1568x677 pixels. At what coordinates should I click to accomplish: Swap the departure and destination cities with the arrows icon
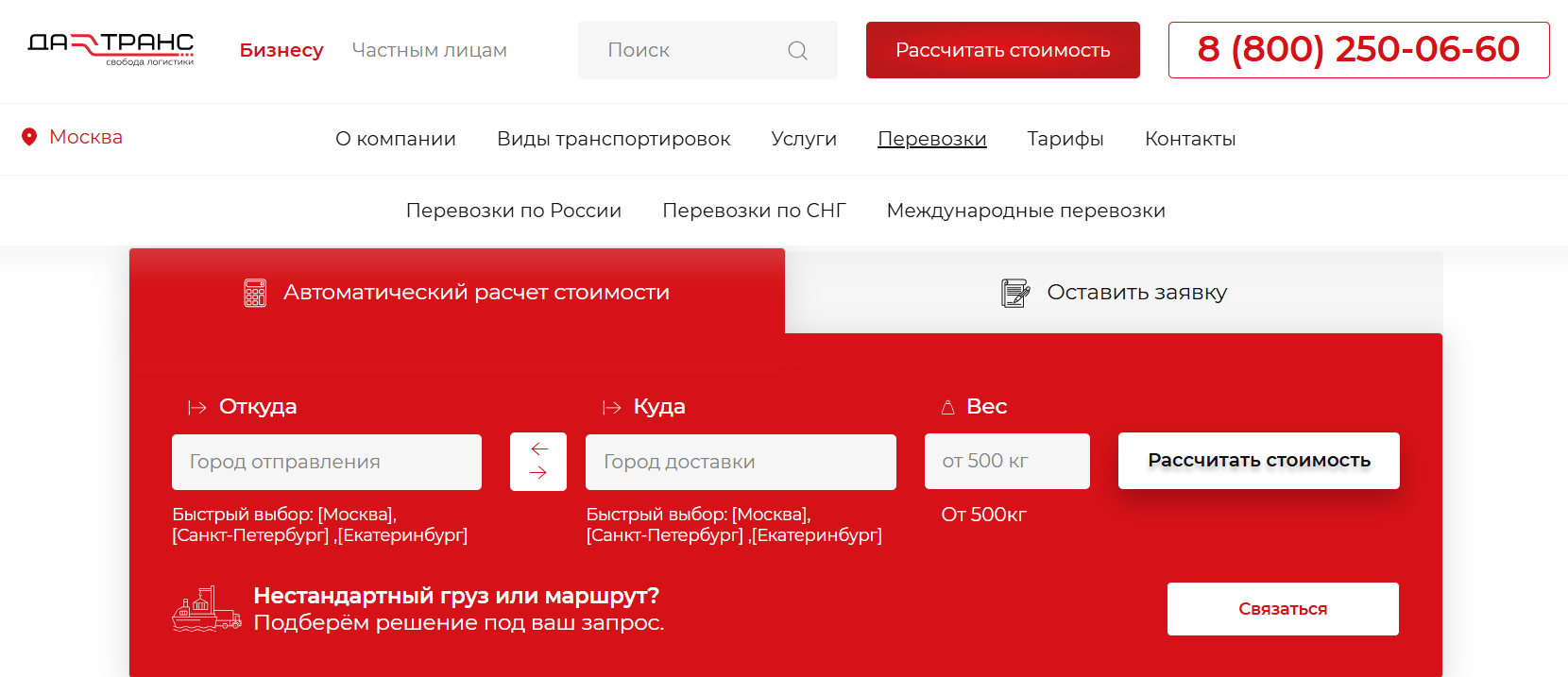pos(538,462)
